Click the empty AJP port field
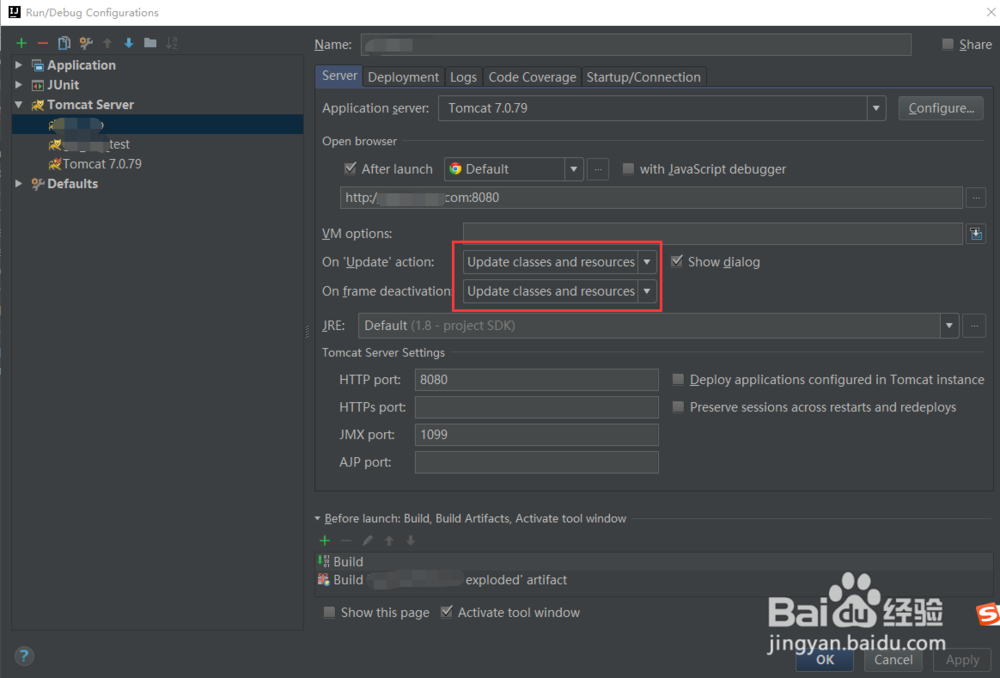Image resolution: width=1000 pixels, height=678 pixels. pyautogui.click(x=536, y=462)
